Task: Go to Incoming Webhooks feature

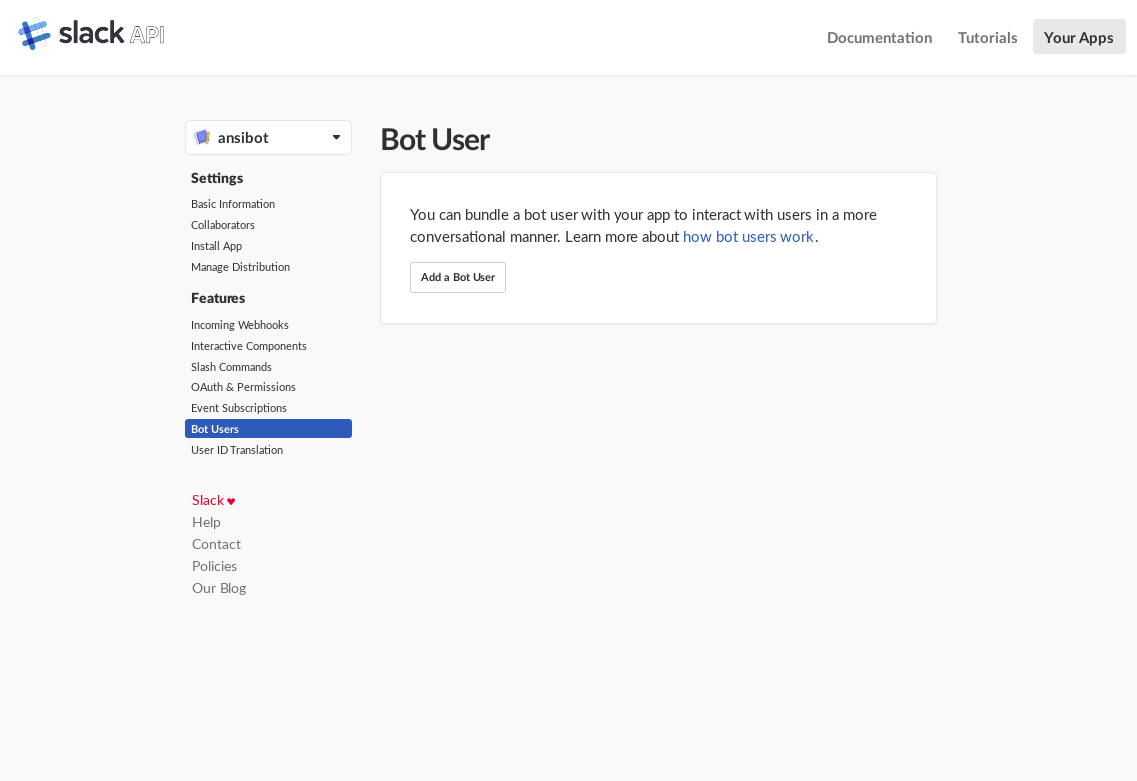Action: tap(240, 325)
